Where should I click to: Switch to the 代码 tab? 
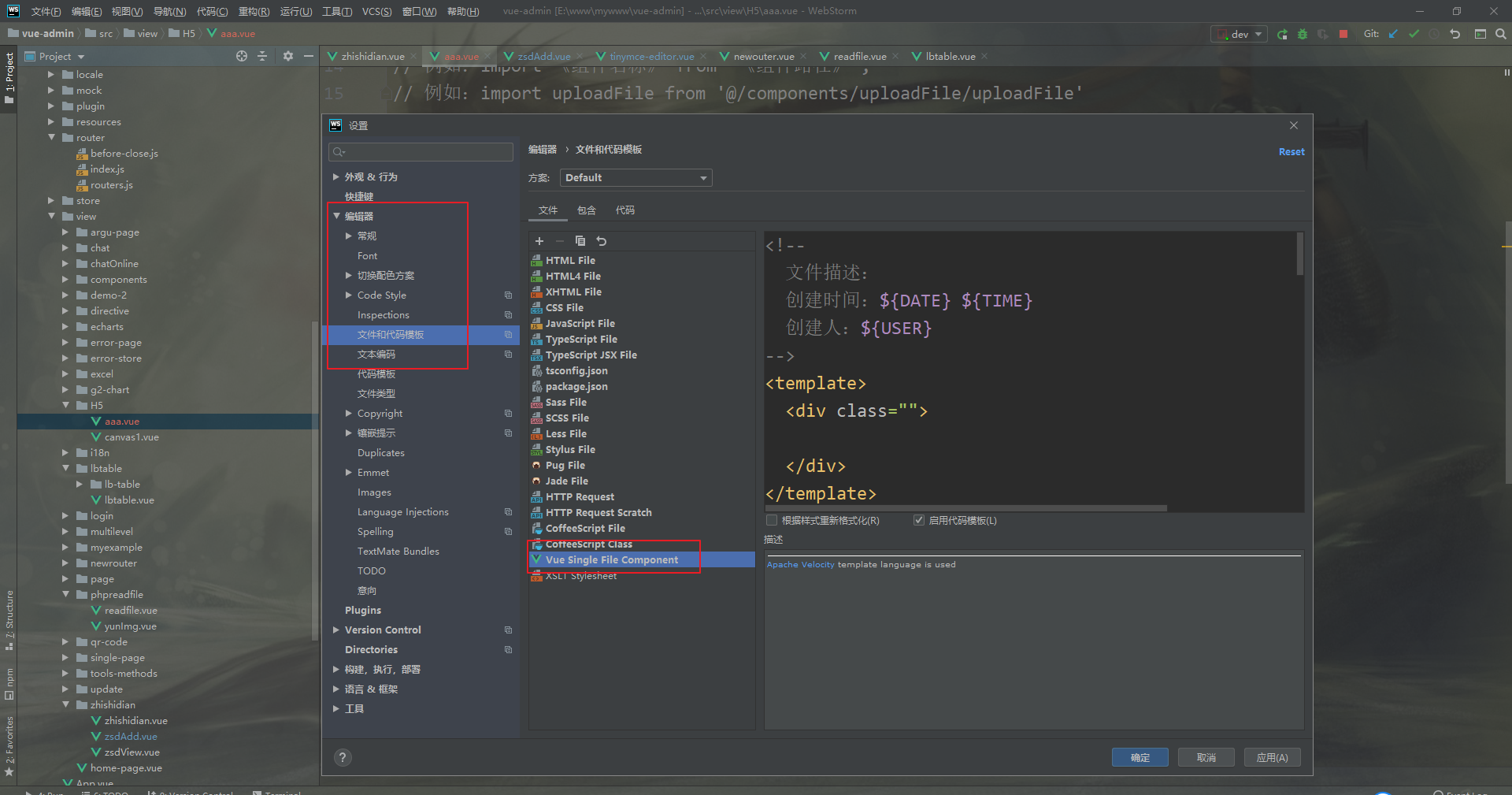625,210
